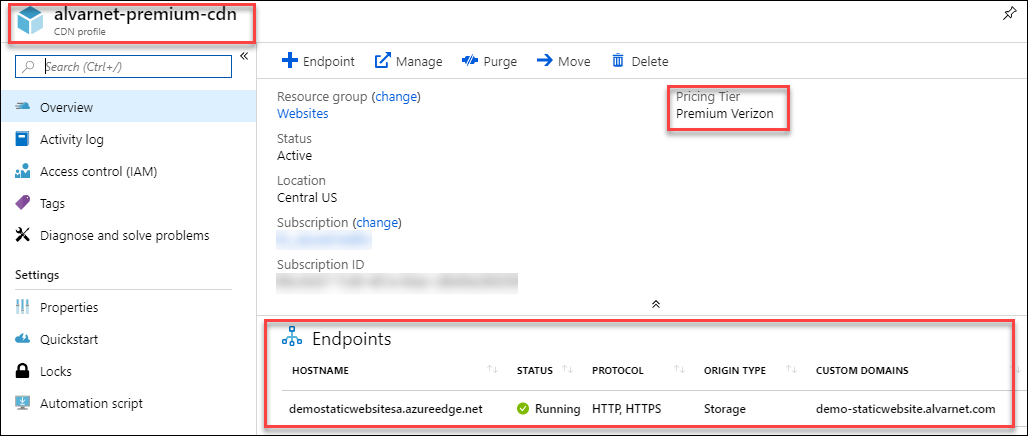Pin the blade using the pin icon
This screenshot has height=436, width=1028.
[x=1010, y=15]
